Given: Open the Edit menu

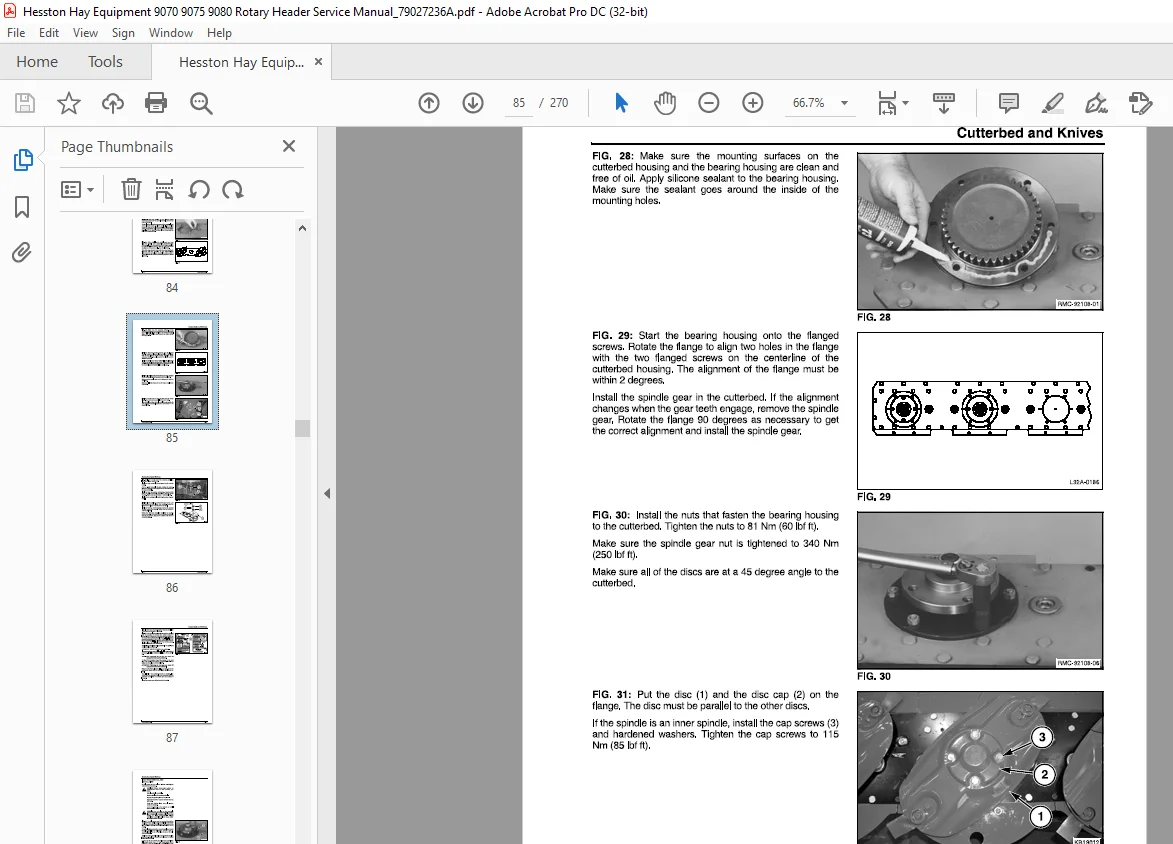Looking at the screenshot, I should [x=49, y=33].
